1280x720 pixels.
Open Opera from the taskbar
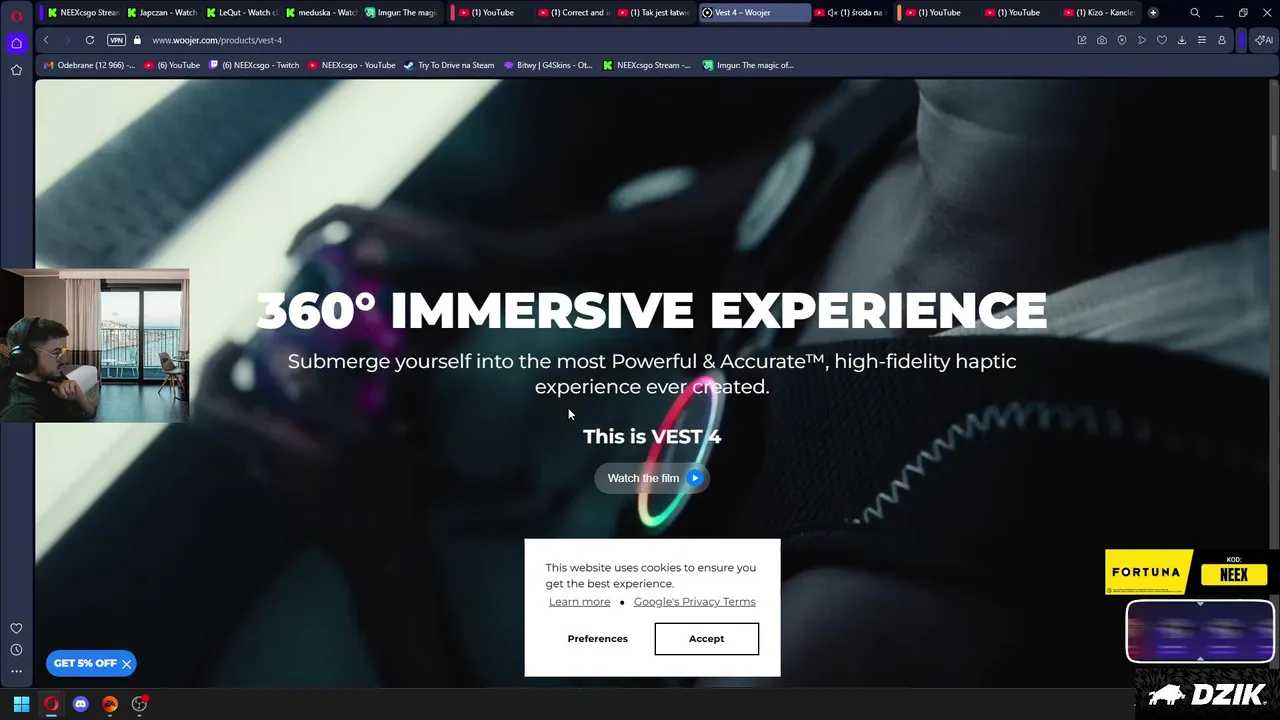[x=51, y=704]
